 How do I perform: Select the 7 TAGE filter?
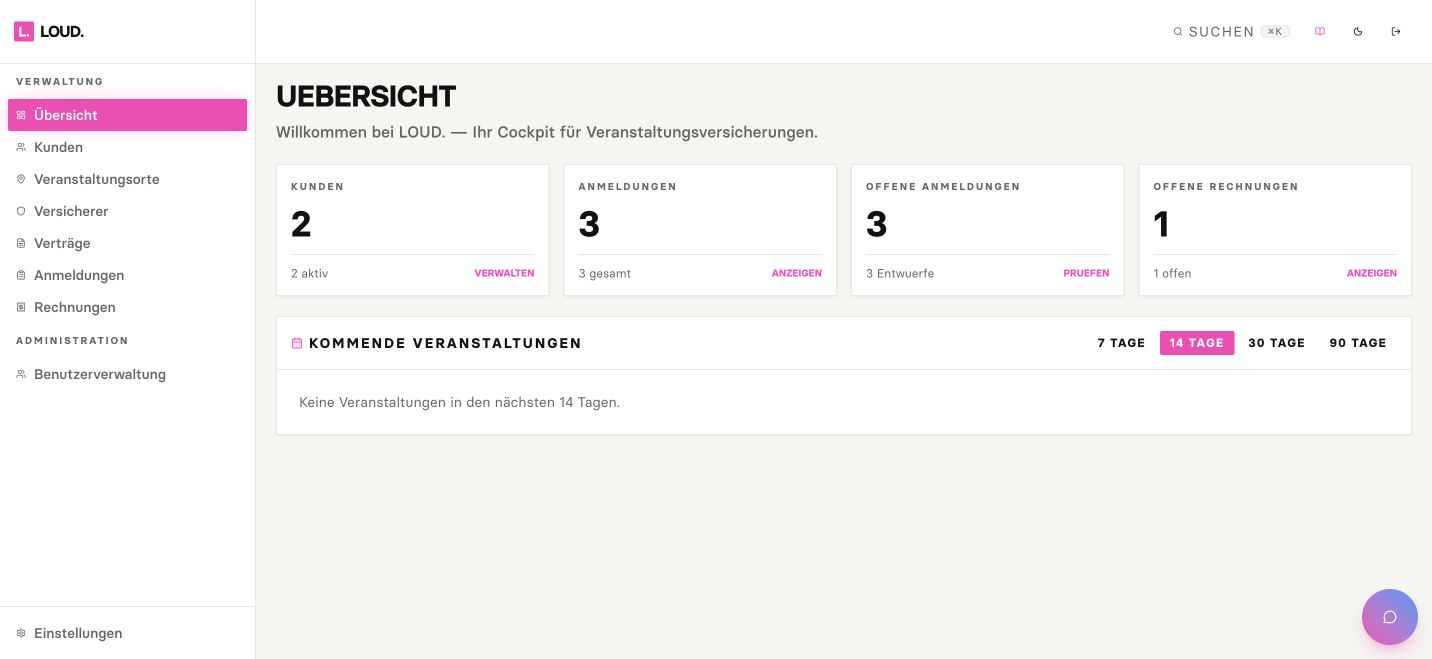coord(1121,343)
